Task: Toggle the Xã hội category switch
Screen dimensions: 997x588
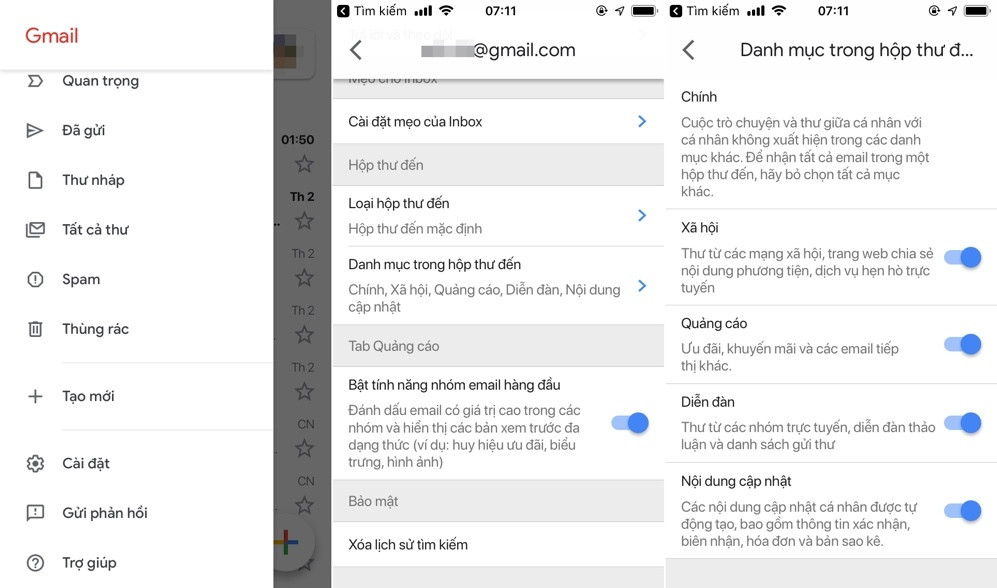Action: (x=961, y=257)
